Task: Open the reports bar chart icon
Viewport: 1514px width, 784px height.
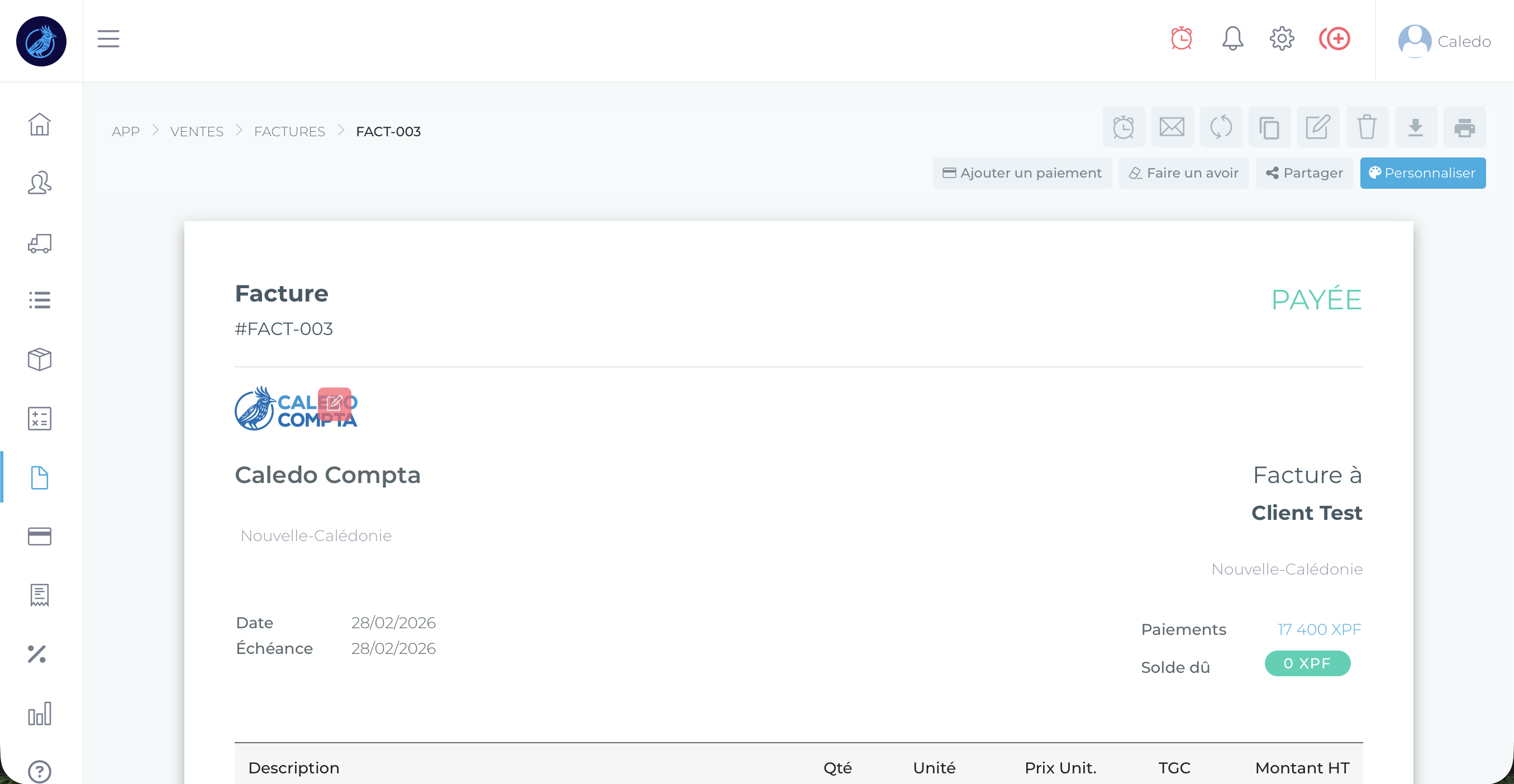Action: [39, 714]
